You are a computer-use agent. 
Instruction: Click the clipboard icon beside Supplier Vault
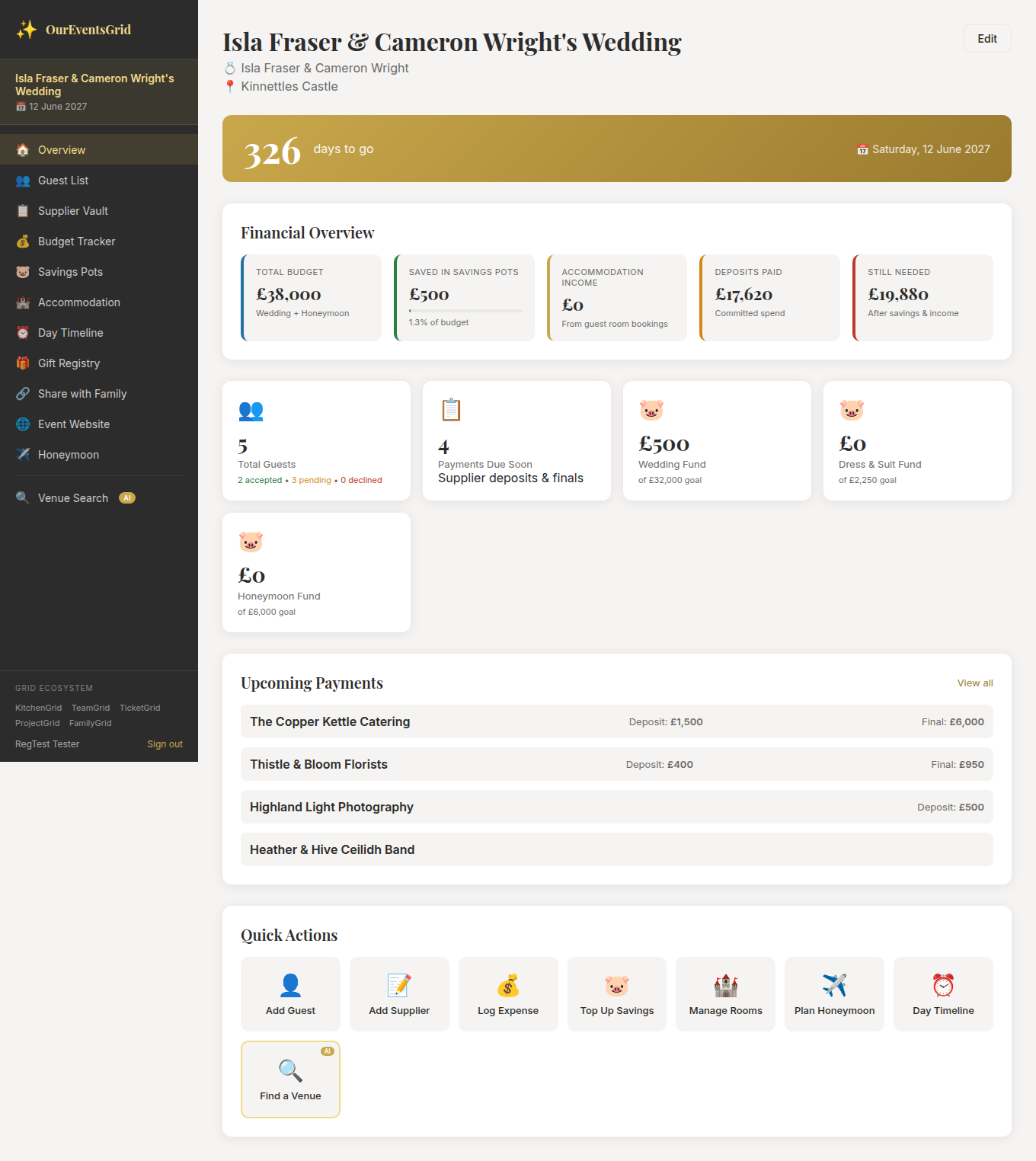pos(23,211)
